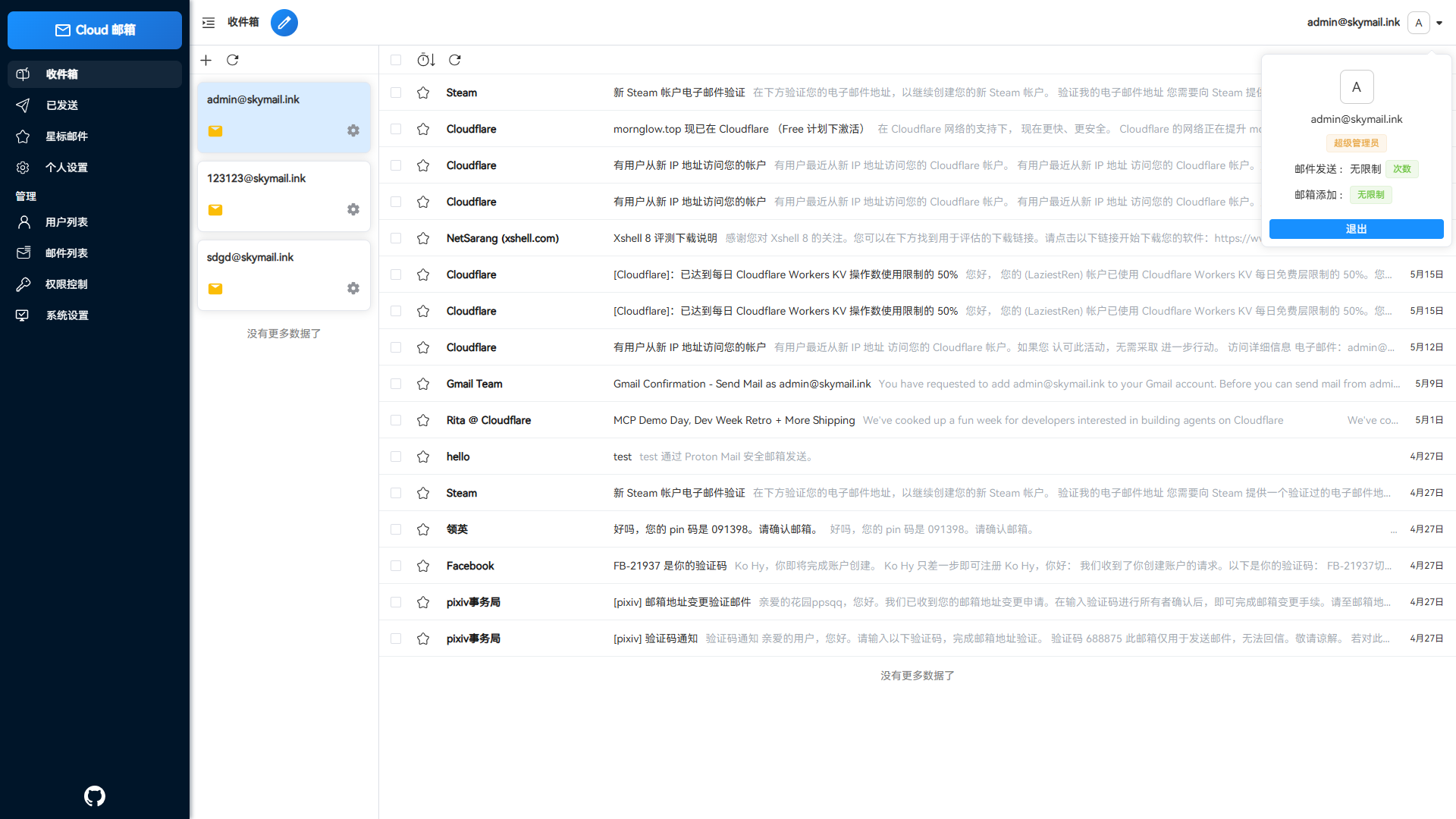Star the Rita @ Cloudflare email
The image size is (1456, 819).
point(423,420)
